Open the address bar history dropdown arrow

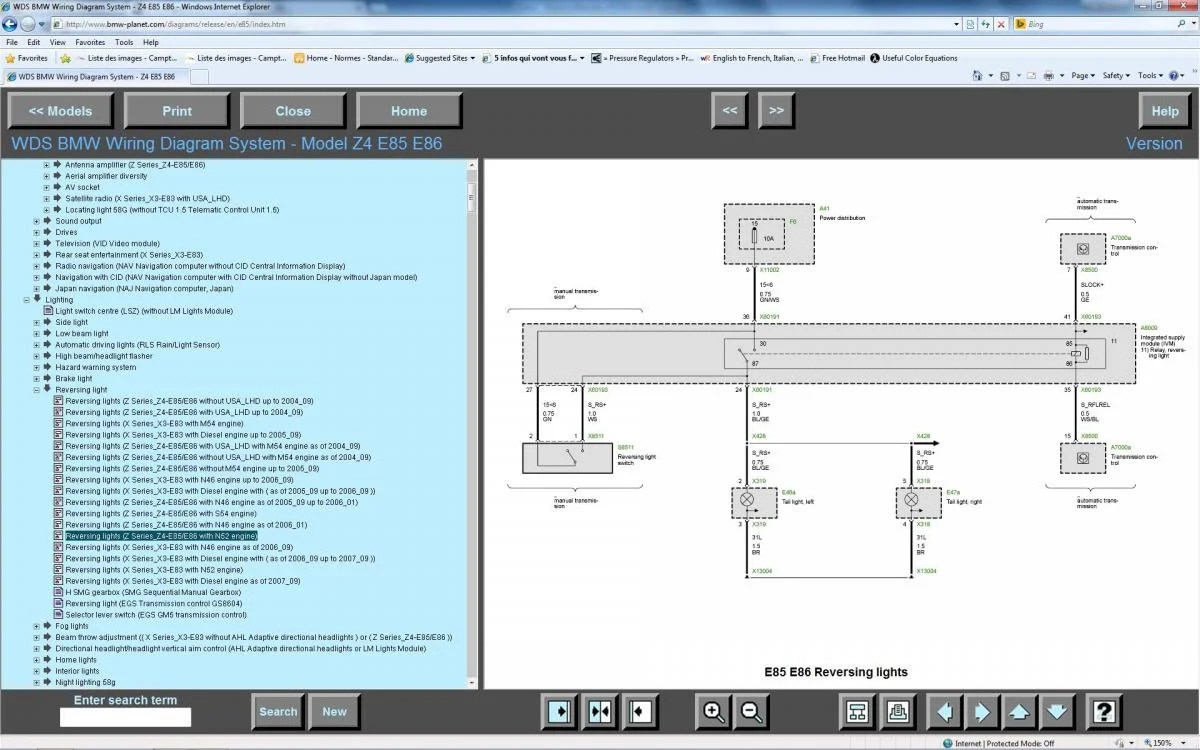(x=956, y=23)
